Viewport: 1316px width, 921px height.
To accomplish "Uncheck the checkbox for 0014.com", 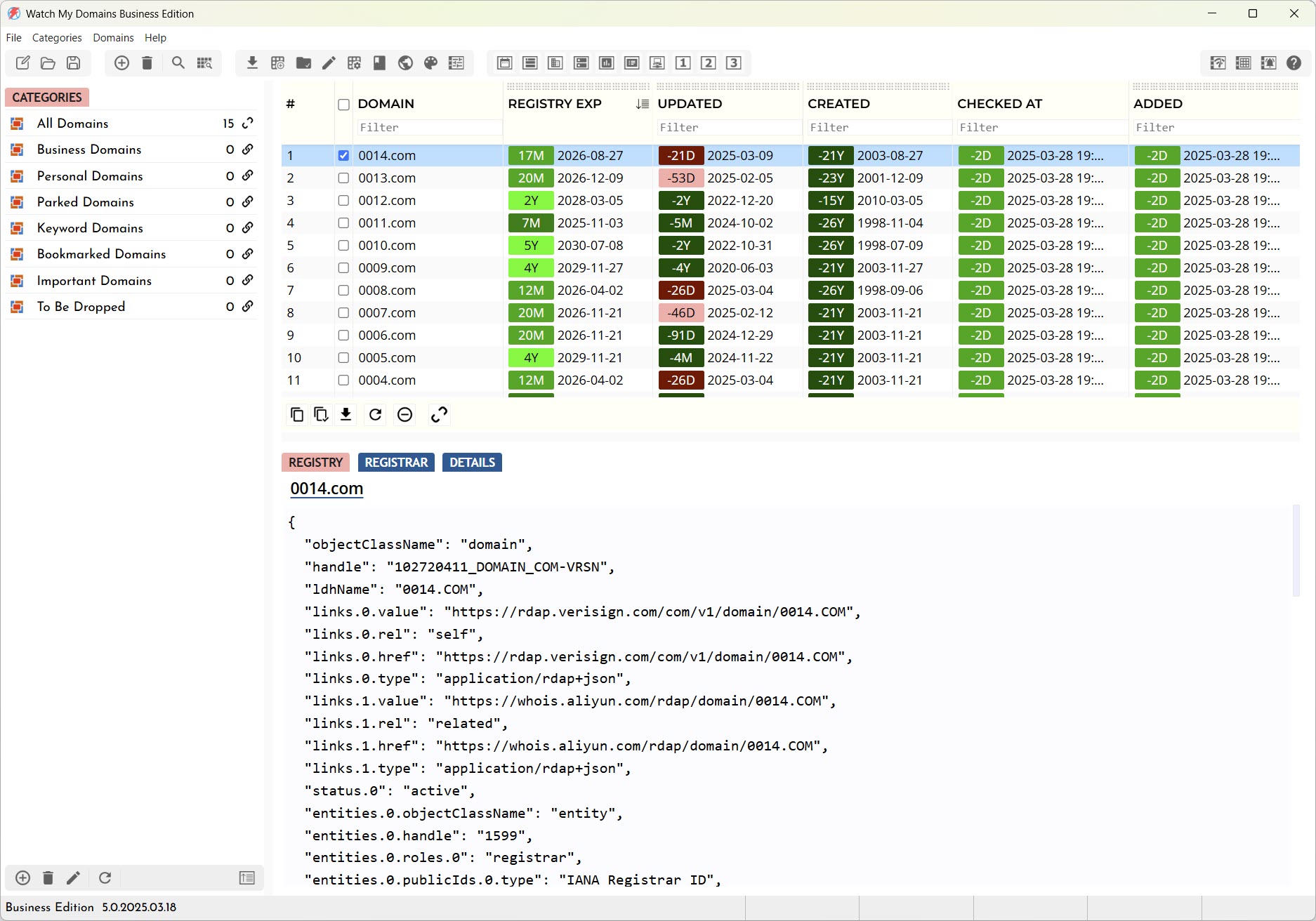I will 343,156.
